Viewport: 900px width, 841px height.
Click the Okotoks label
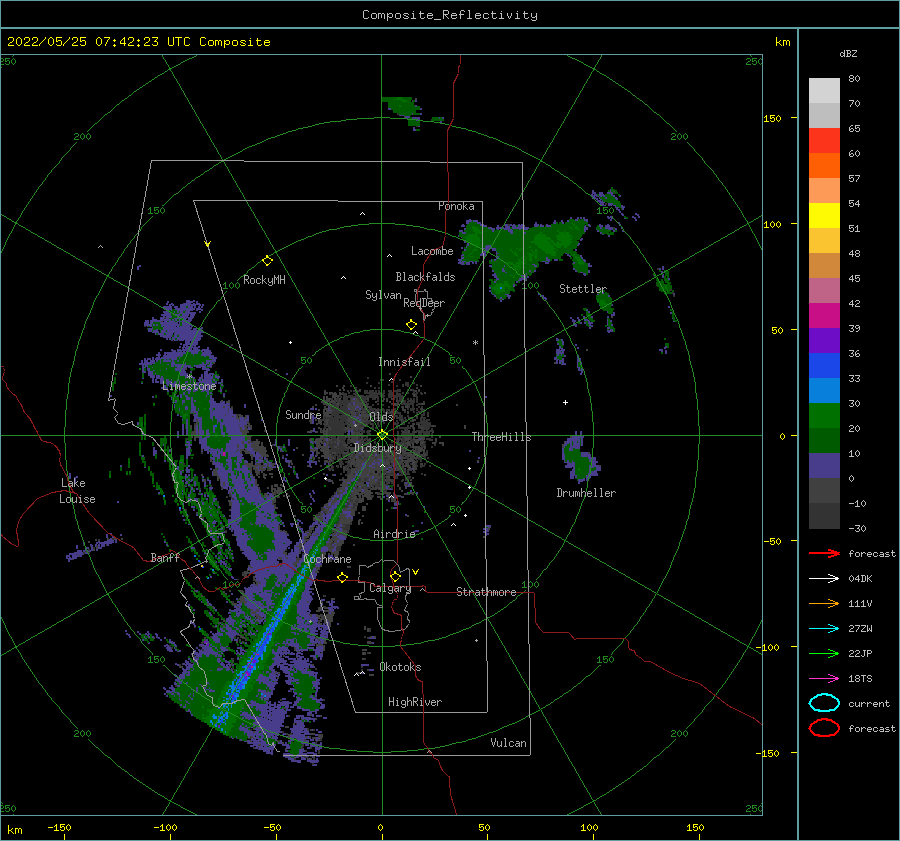[x=400, y=667]
